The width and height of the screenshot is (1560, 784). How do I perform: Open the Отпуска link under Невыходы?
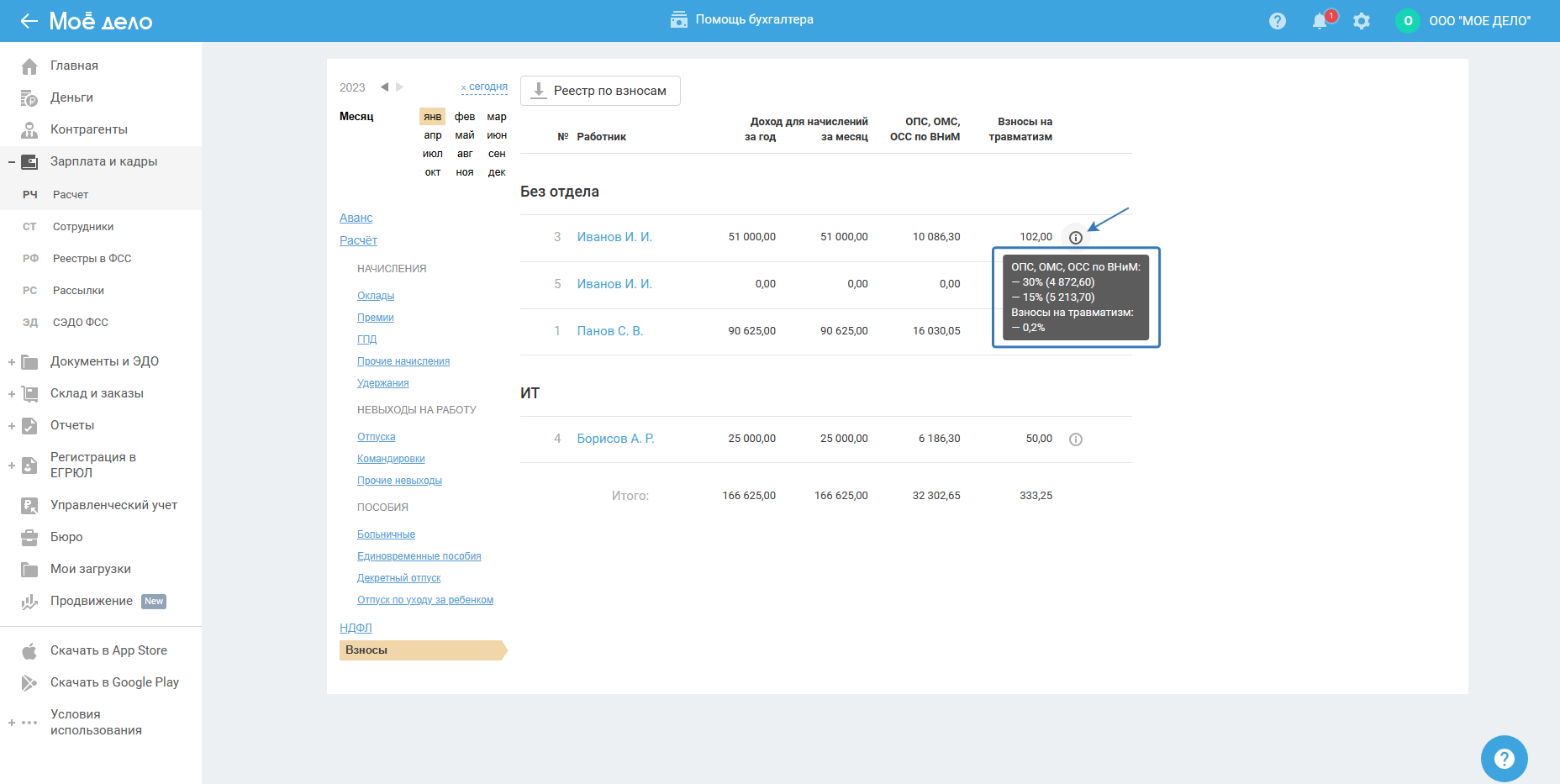[376, 437]
